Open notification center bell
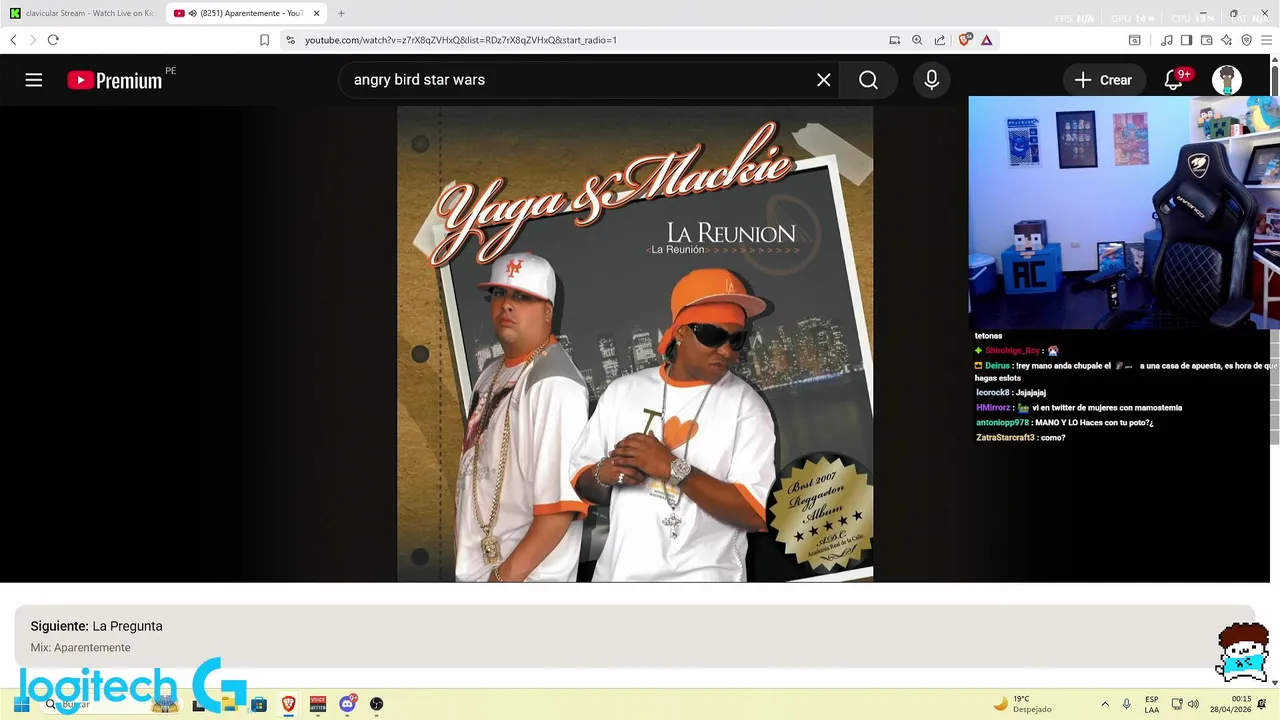Screen dimensions: 1280x720 click(1262, 704)
